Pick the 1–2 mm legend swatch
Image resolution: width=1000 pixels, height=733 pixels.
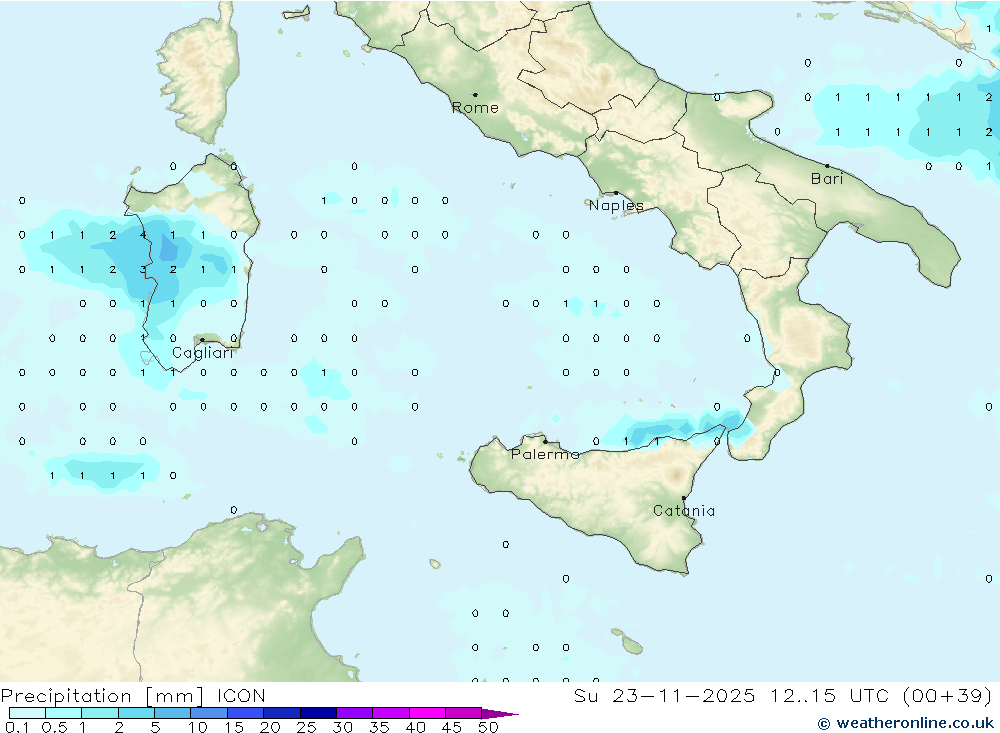click(100, 713)
